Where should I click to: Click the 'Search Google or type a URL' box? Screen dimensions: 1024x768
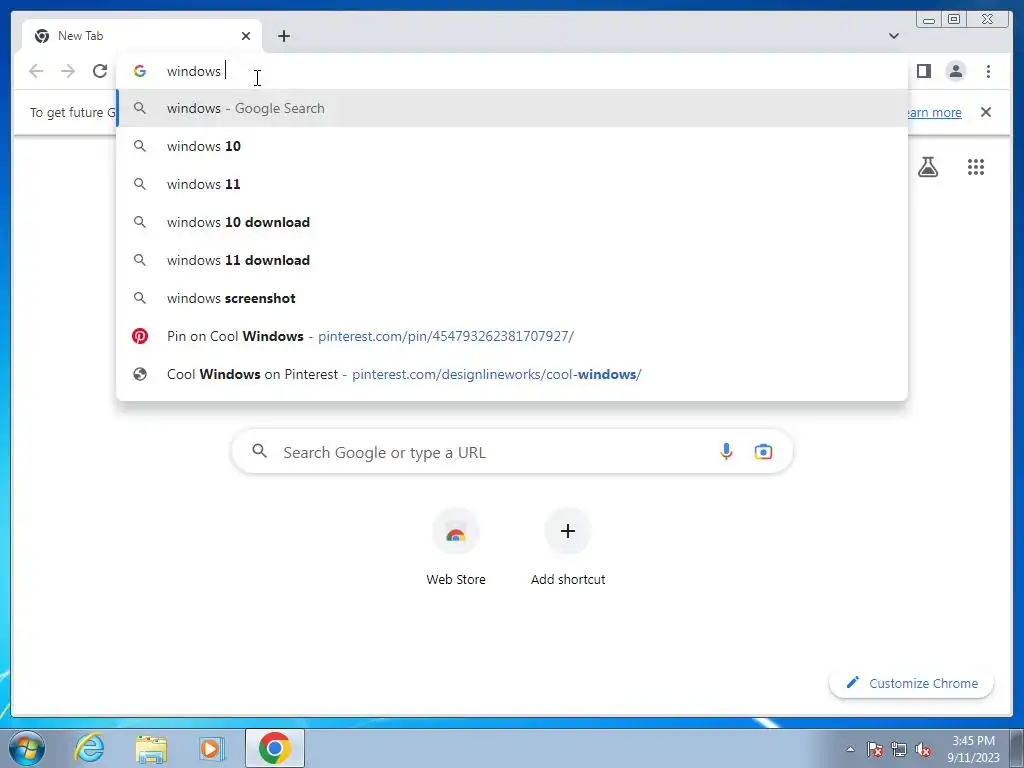click(x=512, y=451)
